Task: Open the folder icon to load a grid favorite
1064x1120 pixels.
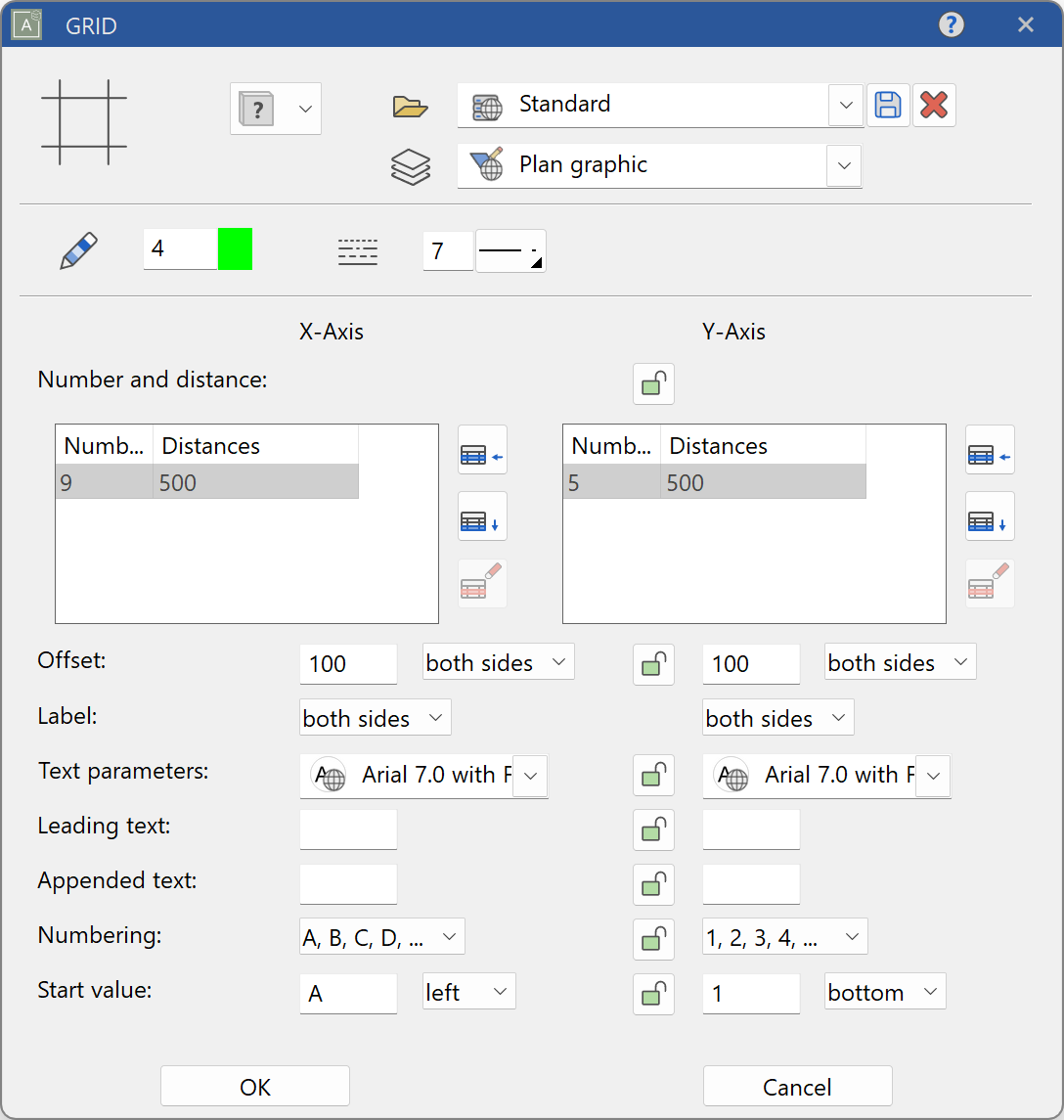Action: click(410, 106)
